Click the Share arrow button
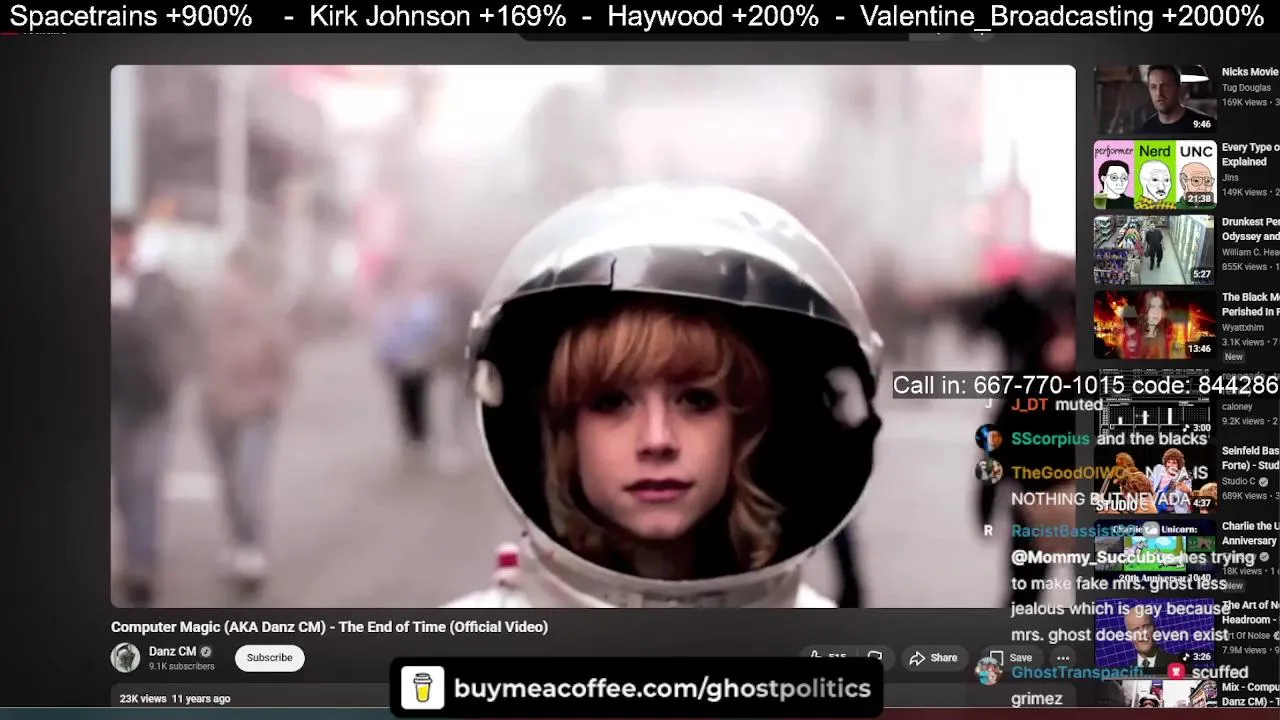Image resolution: width=1280 pixels, height=720 pixels. pyautogui.click(x=933, y=658)
